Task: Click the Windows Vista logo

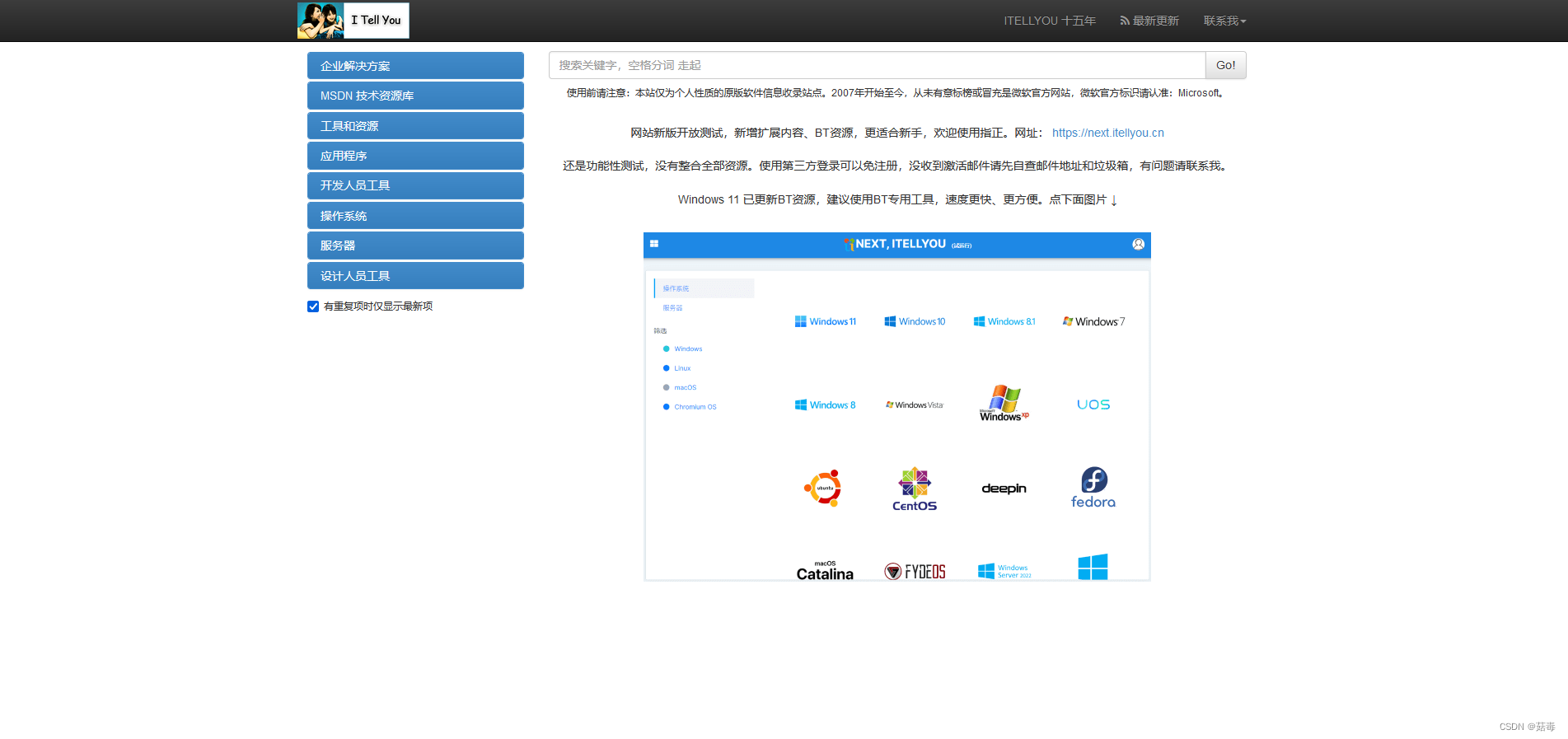Action: pos(915,405)
